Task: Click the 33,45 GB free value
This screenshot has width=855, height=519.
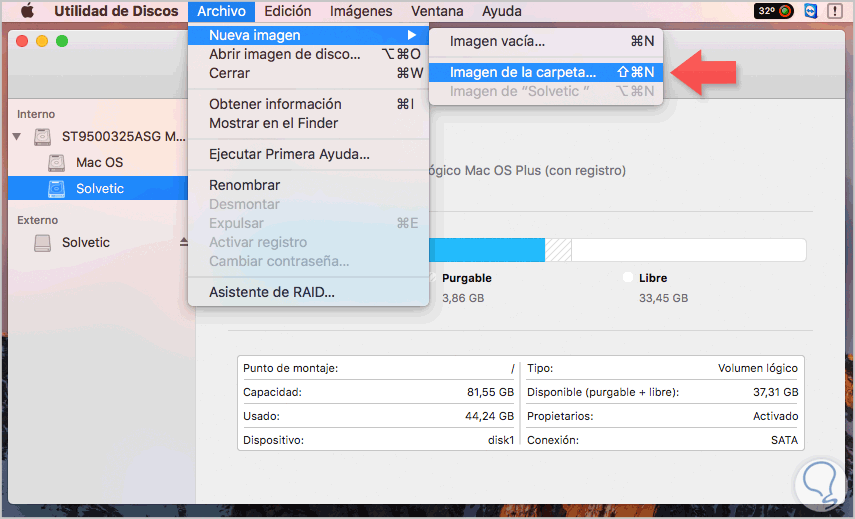Action: (x=664, y=298)
